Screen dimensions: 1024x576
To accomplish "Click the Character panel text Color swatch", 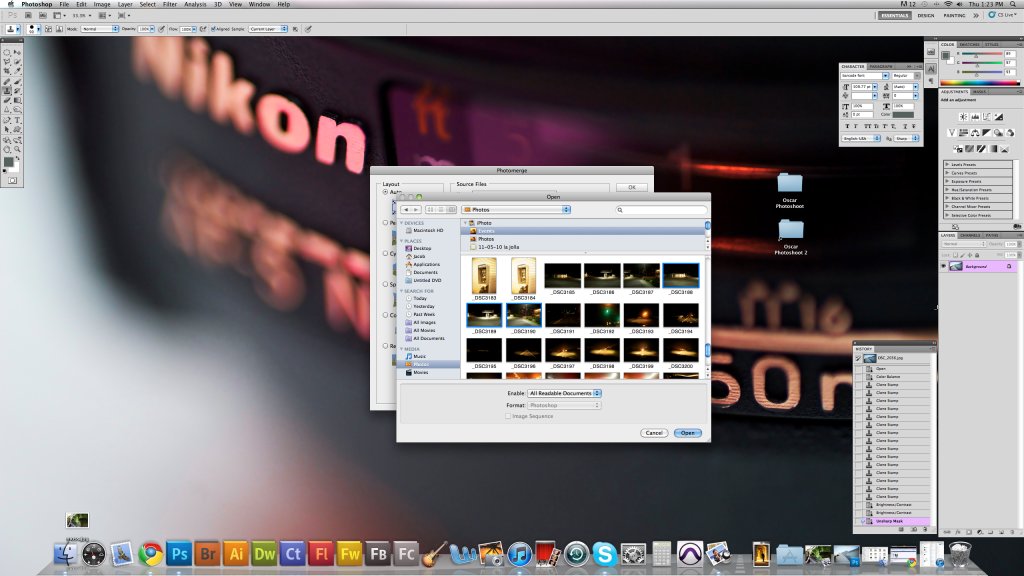I will click(x=903, y=114).
